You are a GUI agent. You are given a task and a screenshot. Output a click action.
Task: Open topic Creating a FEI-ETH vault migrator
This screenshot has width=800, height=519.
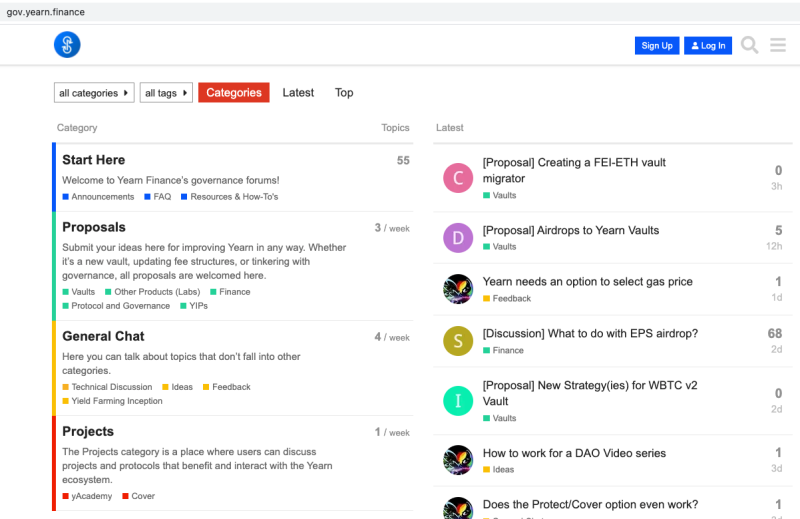pyautogui.click(x=574, y=170)
